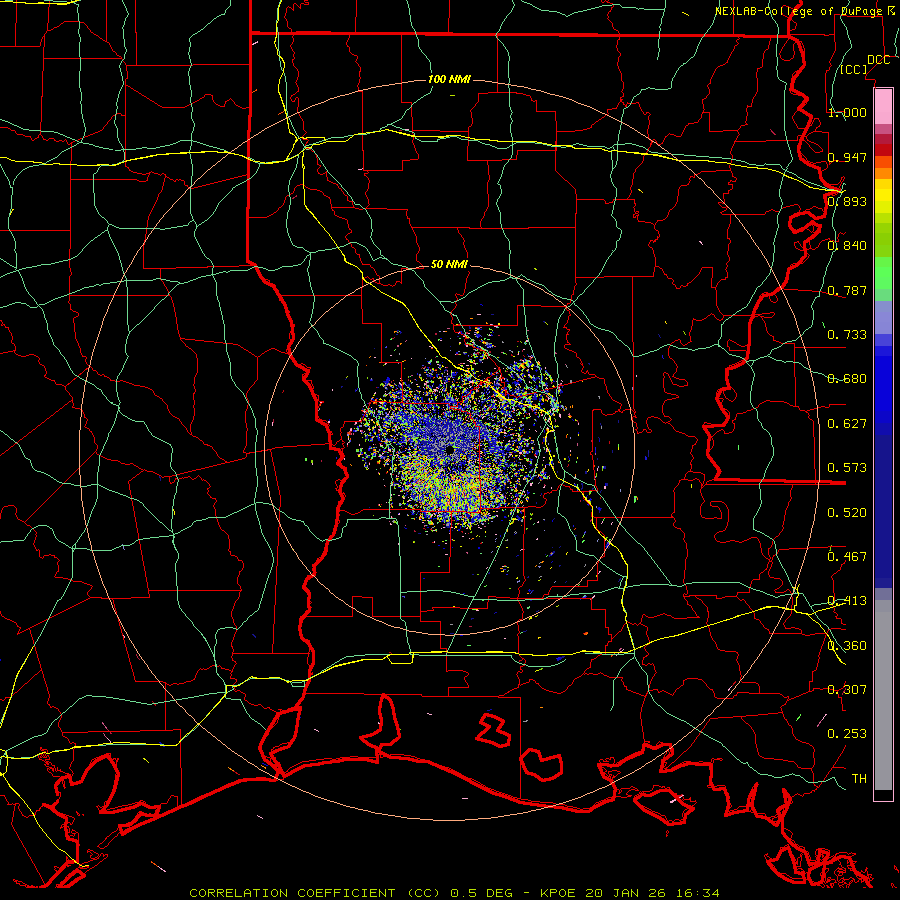This screenshot has width=900, height=900.
Task: Click the 0.893 scale value
Action: point(847,201)
